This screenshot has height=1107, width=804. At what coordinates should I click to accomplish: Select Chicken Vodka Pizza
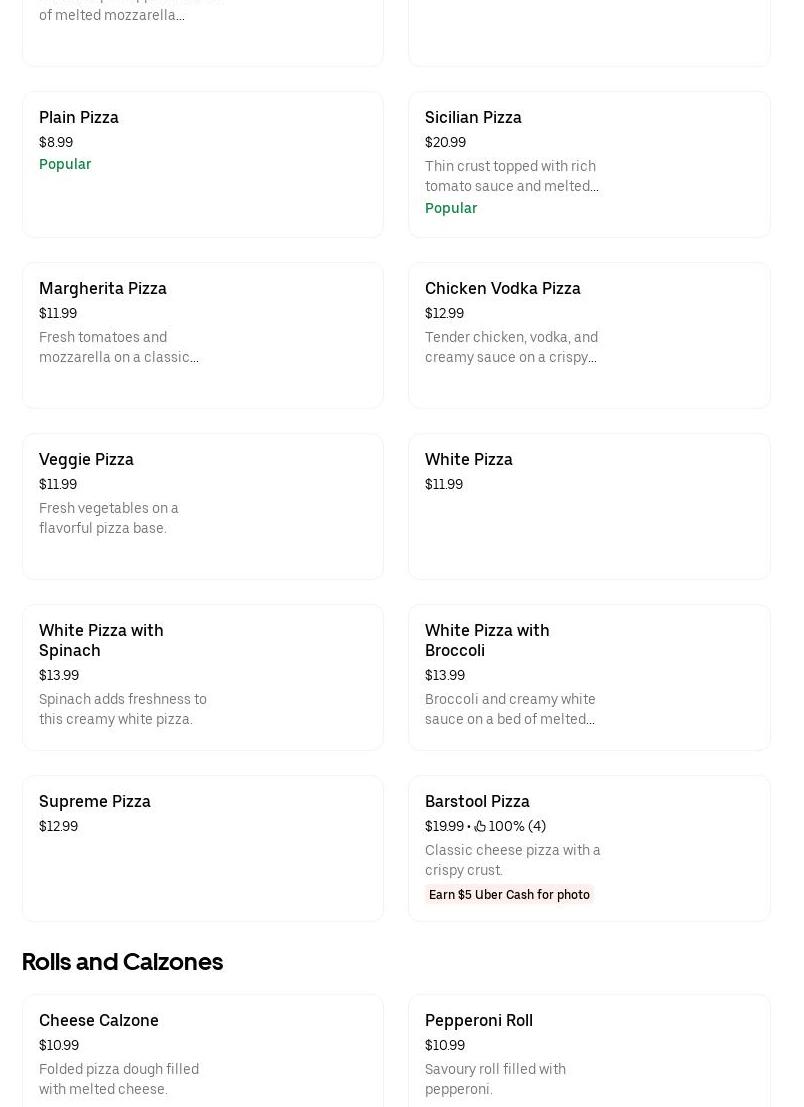coord(589,335)
